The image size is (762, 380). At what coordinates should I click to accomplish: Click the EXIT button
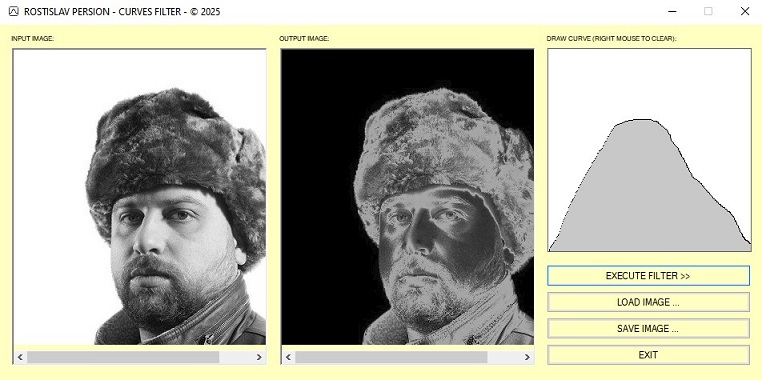click(648, 355)
